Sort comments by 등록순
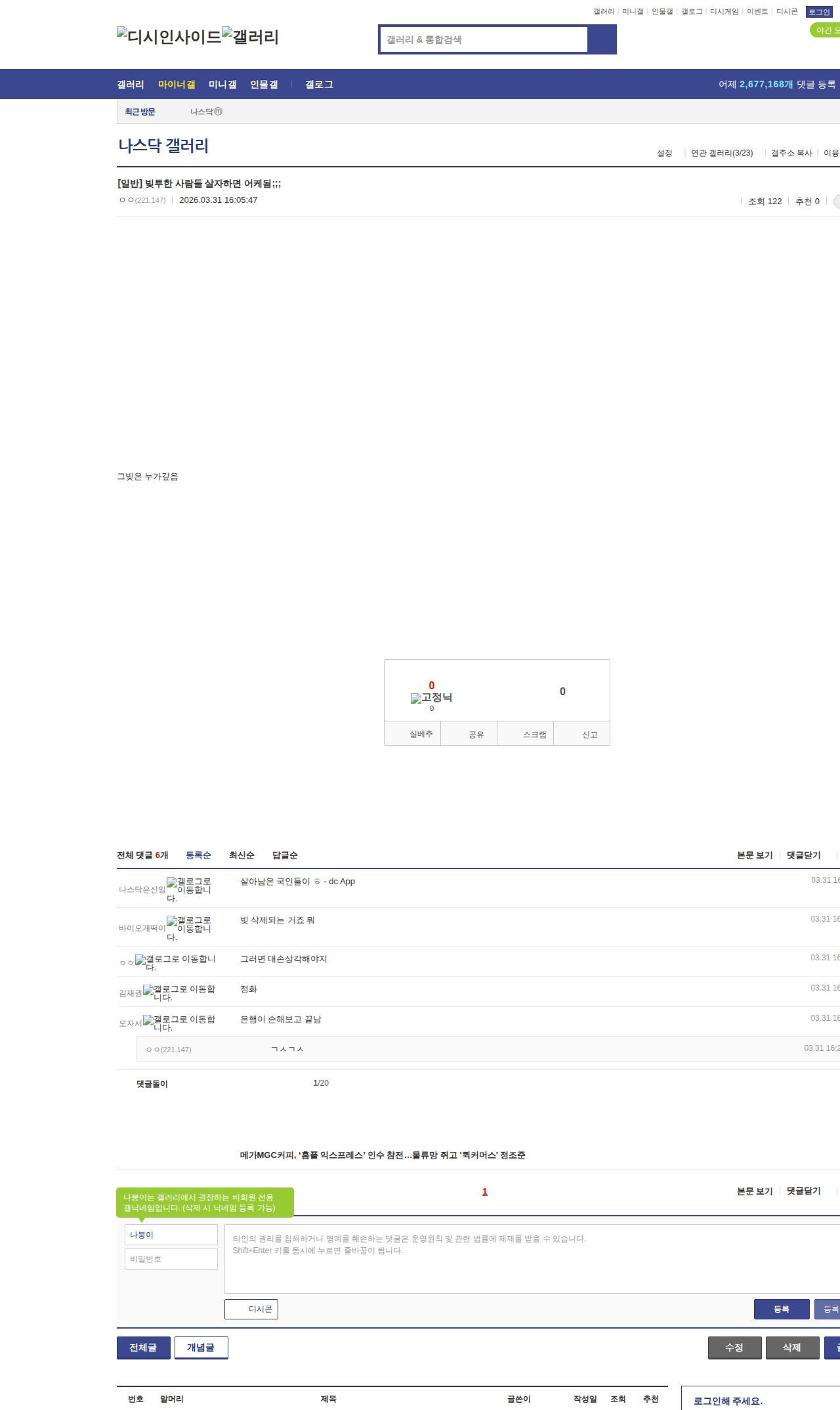Screen dimensions: 840x1410 198,855
